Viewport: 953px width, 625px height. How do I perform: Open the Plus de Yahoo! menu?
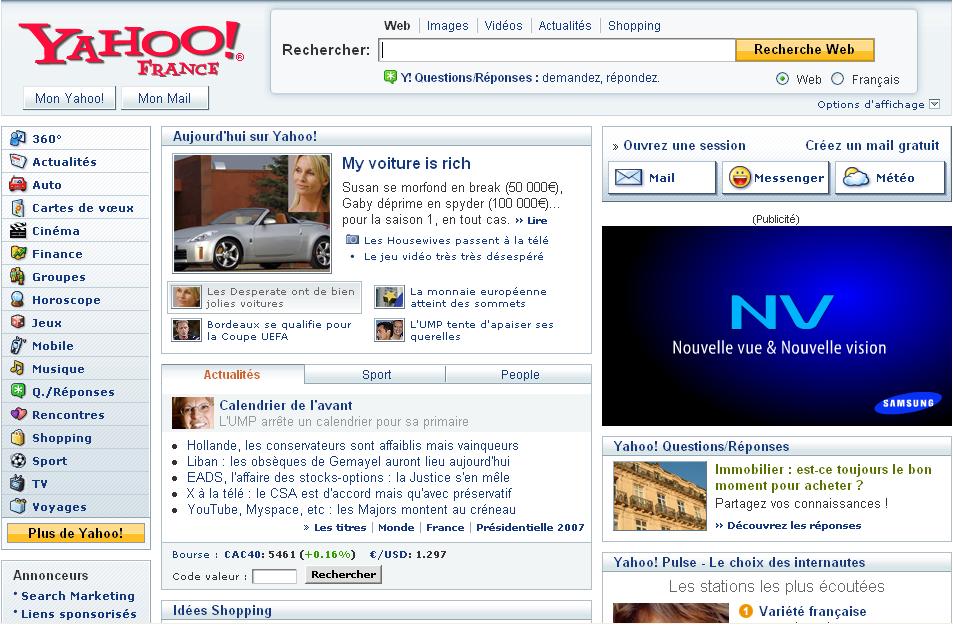(76, 533)
